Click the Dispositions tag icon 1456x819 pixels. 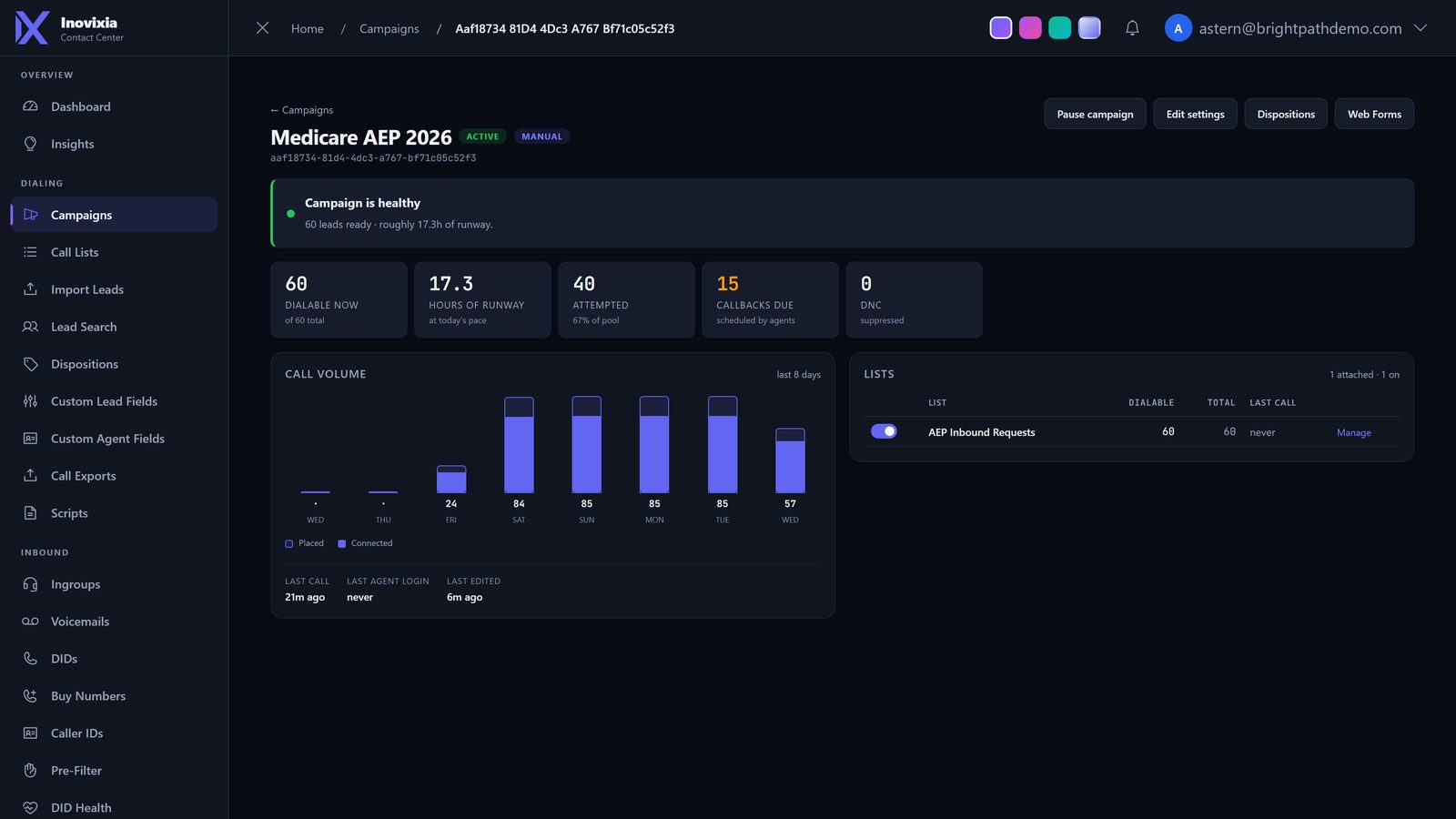pyautogui.click(x=30, y=364)
